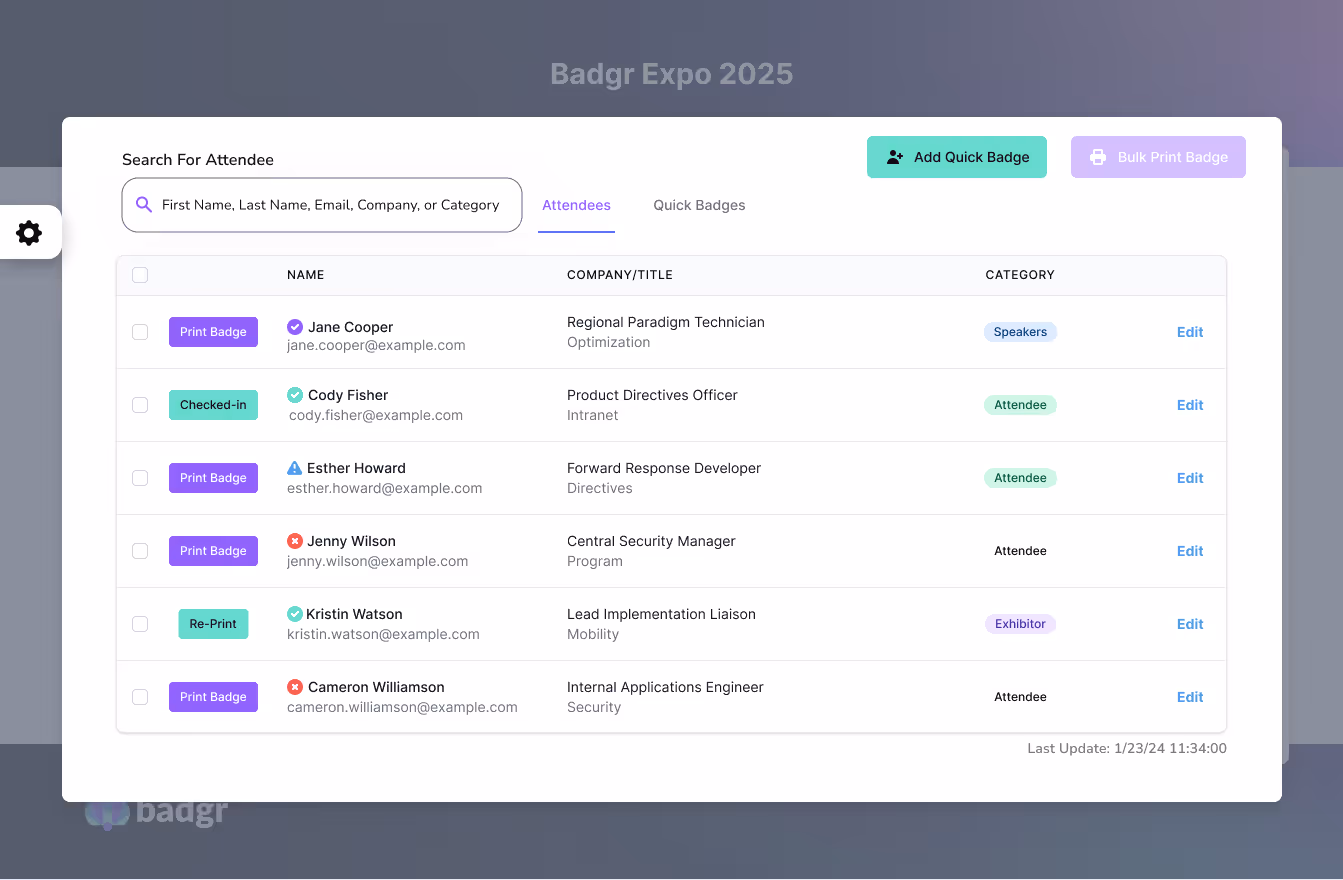The image size is (1343, 880).
Task: Click the CATEGORY column header
Action: pyautogui.click(x=1020, y=275)
